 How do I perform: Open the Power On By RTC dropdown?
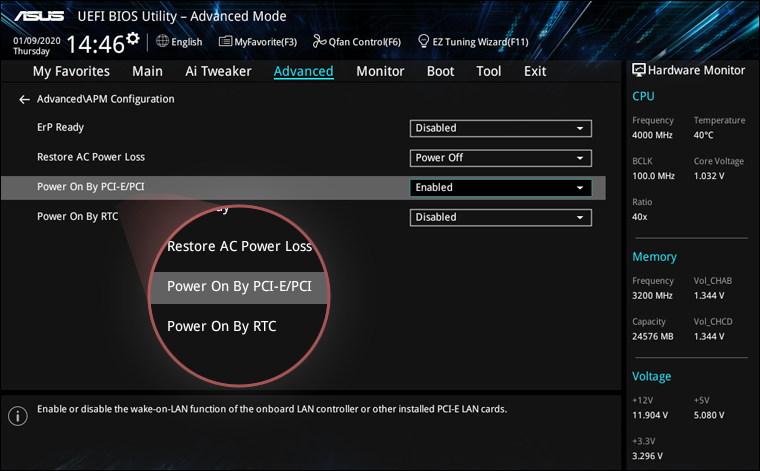point(501,218)
